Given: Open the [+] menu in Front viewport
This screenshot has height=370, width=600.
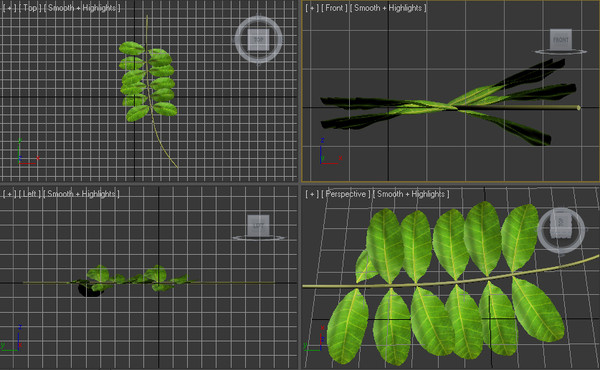Looking at the screenshot, I should [312, 8].
